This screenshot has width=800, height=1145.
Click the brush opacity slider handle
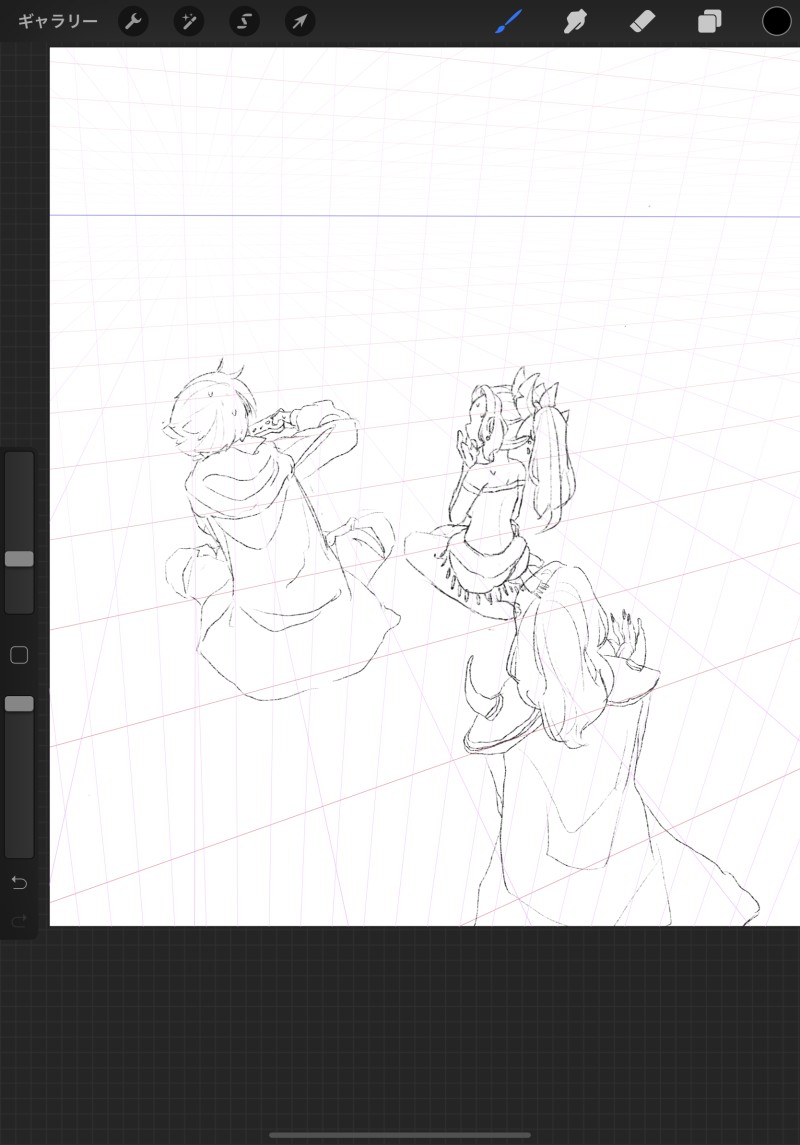click(x=19, y=703)
